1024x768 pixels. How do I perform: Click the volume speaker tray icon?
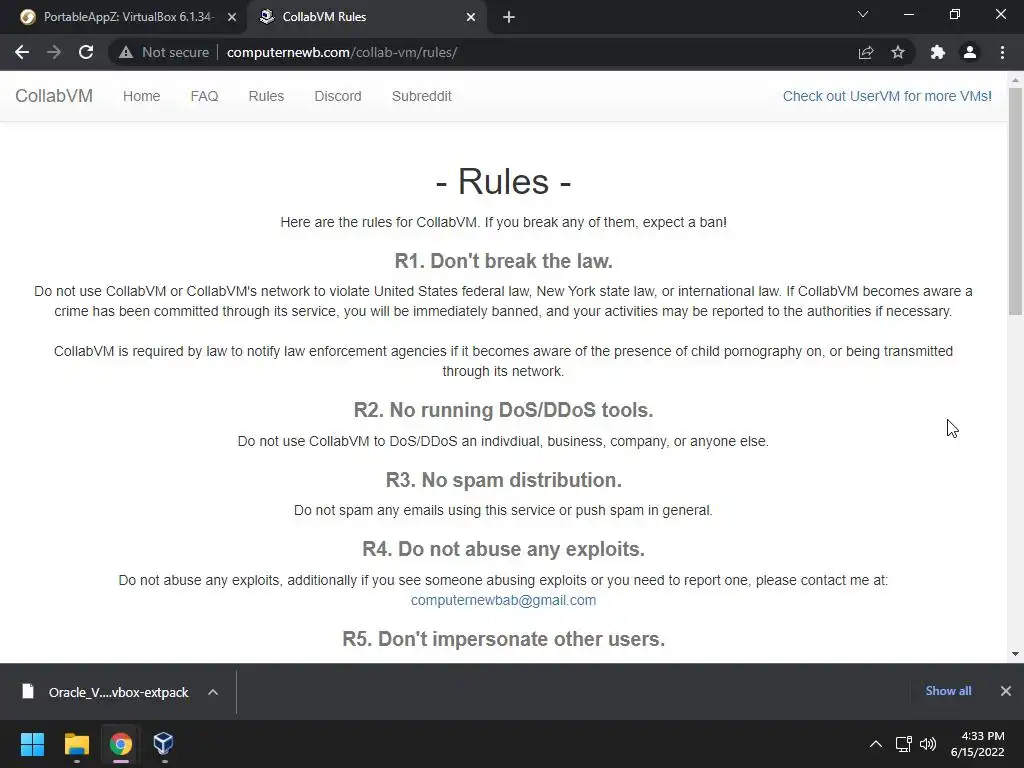click(928, 744)
